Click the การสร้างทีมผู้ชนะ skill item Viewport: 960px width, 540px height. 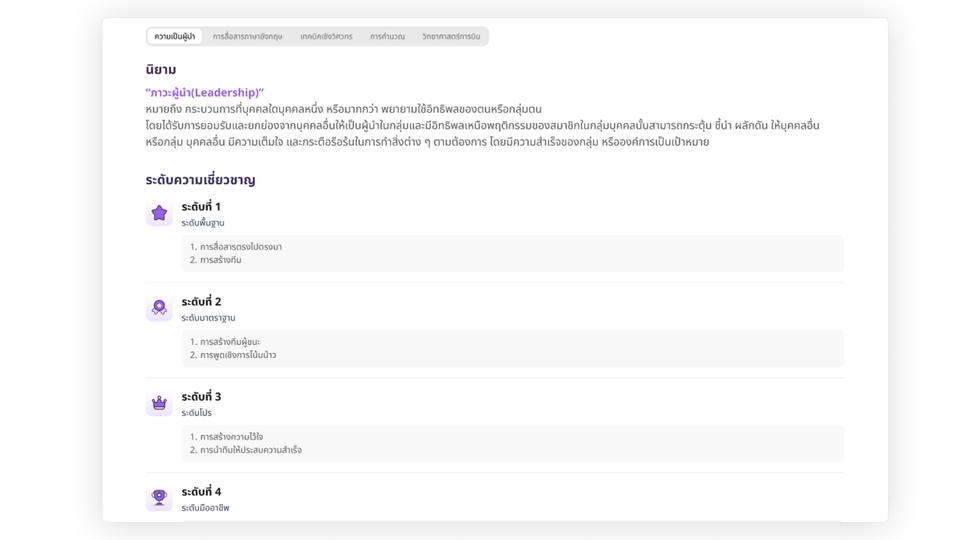pyautogui.click(x=230, y=342)
